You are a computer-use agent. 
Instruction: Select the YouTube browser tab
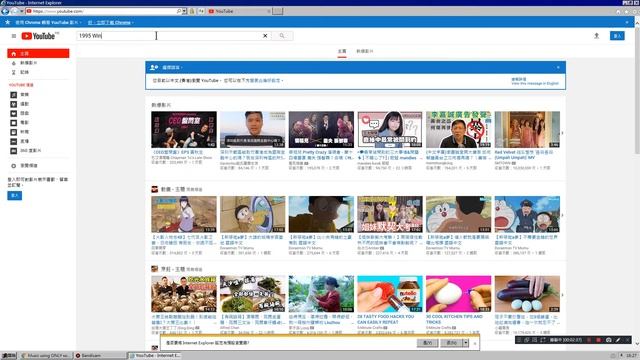tap(239, 11)
